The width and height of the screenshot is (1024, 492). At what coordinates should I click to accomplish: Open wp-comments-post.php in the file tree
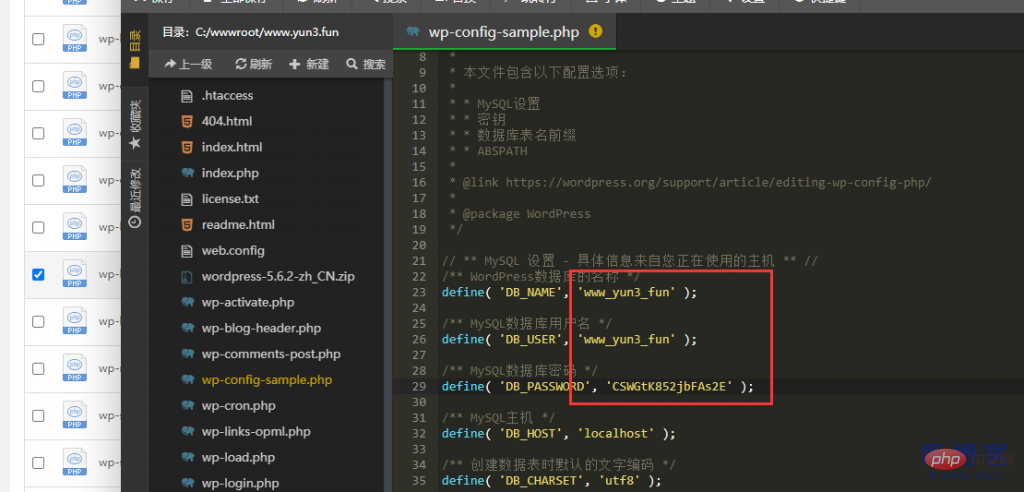coord(271,354)
